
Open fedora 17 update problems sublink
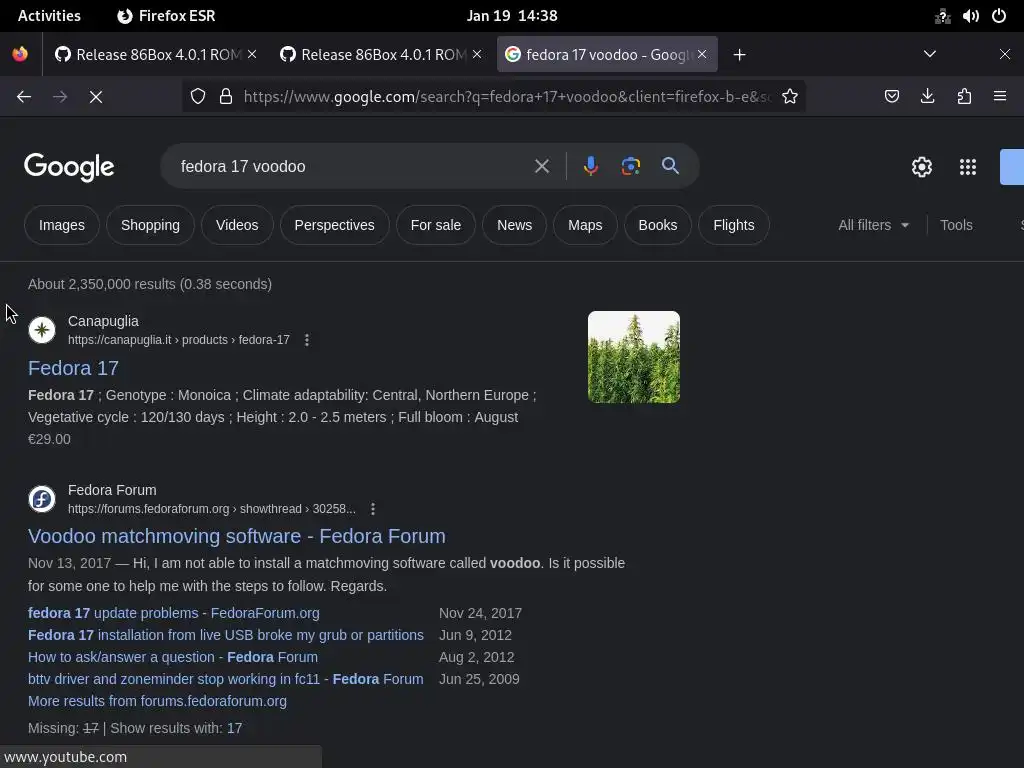click(174, 613)
